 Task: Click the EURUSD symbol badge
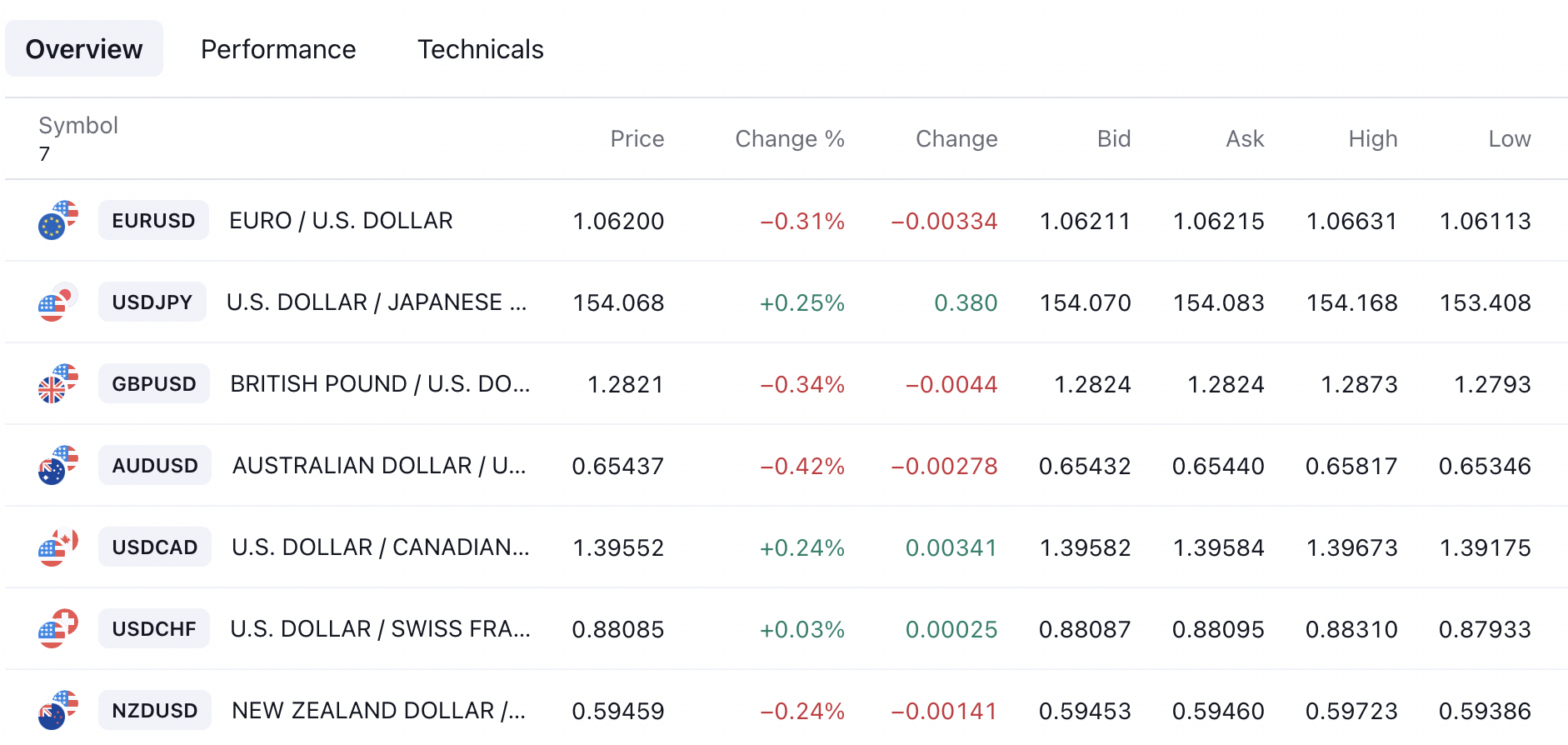[152, 221]
